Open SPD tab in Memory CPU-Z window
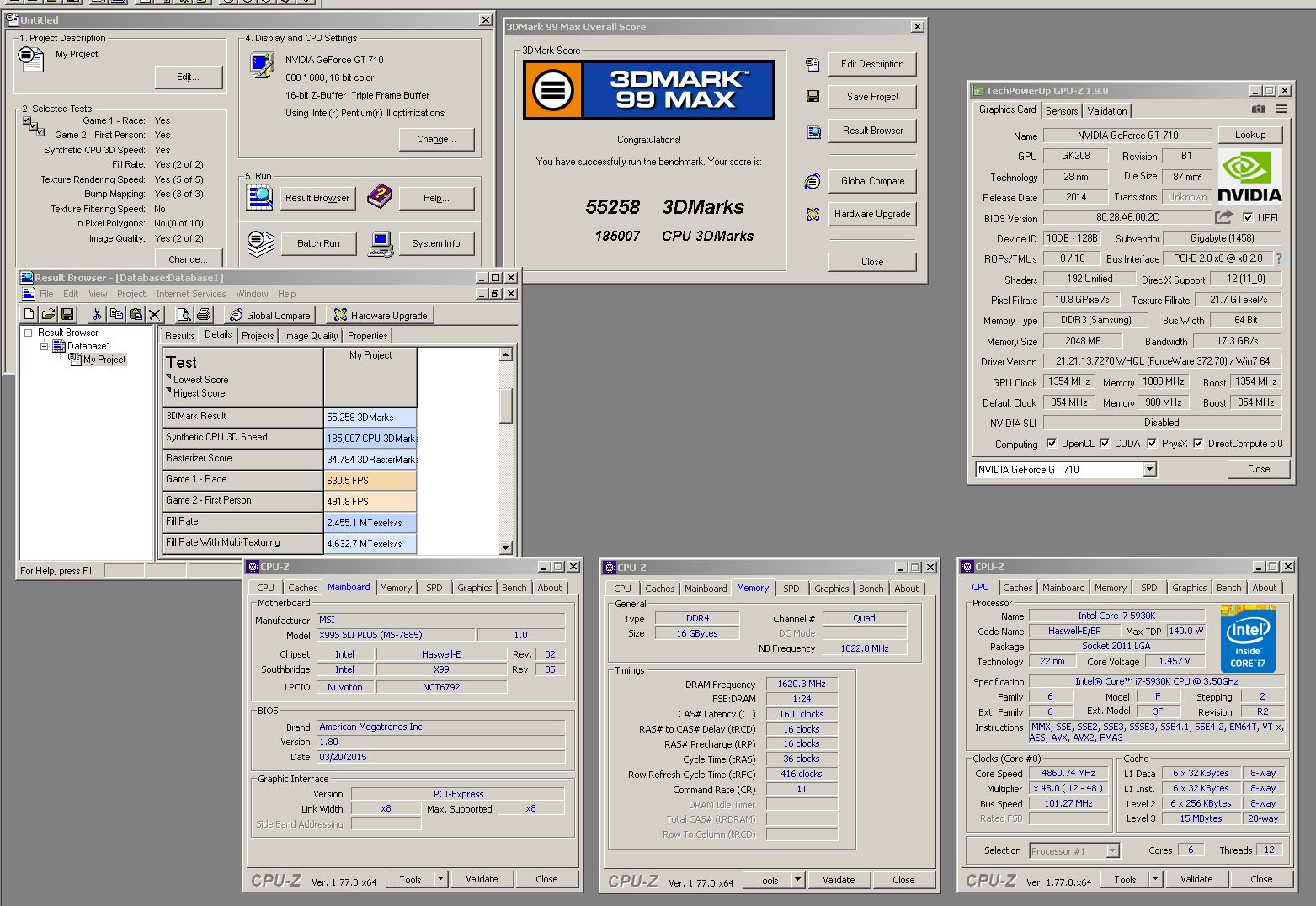This screenshot has width=1316, height=906. [791, 589]
